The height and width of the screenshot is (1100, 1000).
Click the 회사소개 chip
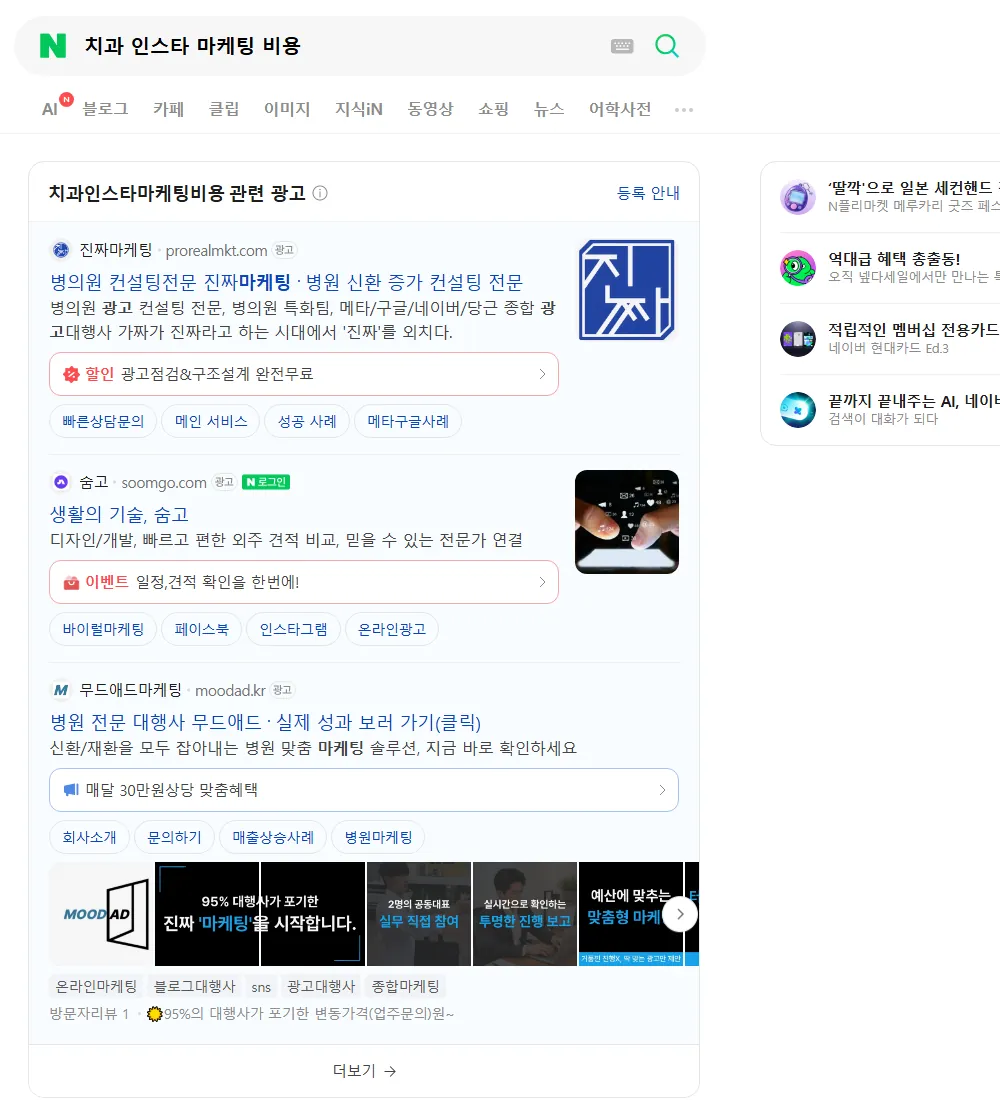click(89, 837)
